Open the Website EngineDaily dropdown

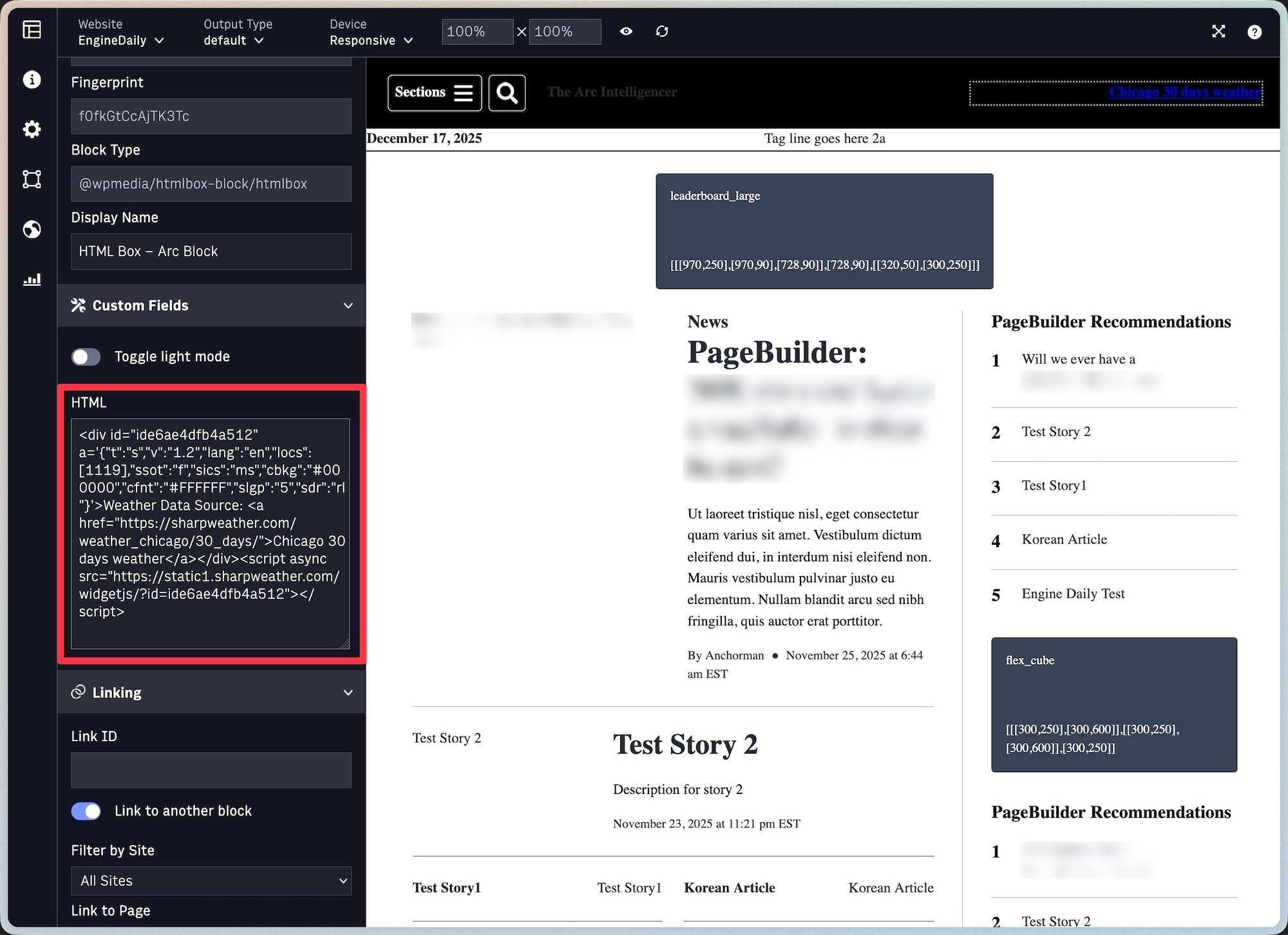(121, 40)
